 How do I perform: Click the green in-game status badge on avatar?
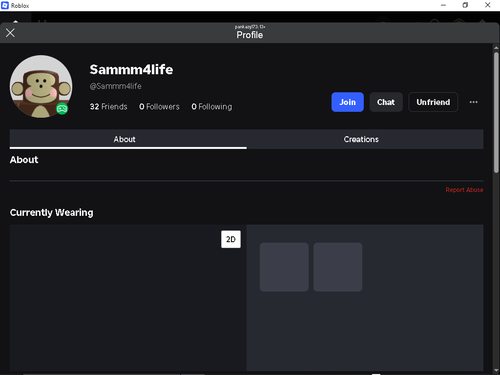tap(62, 109)
